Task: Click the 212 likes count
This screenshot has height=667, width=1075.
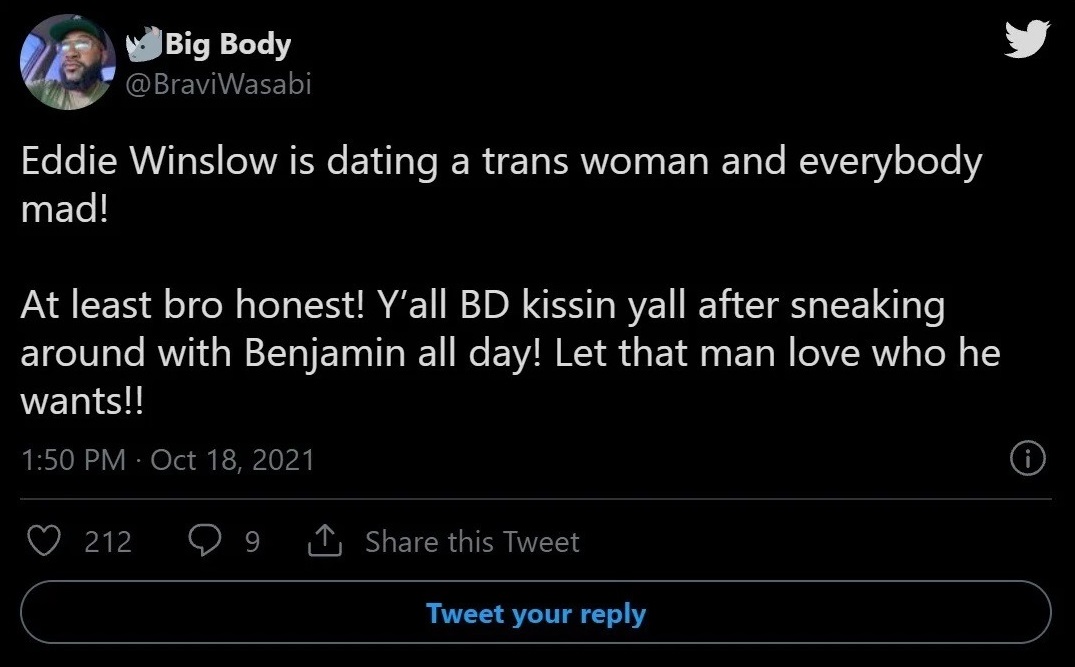Action: (x=108, y=542)
